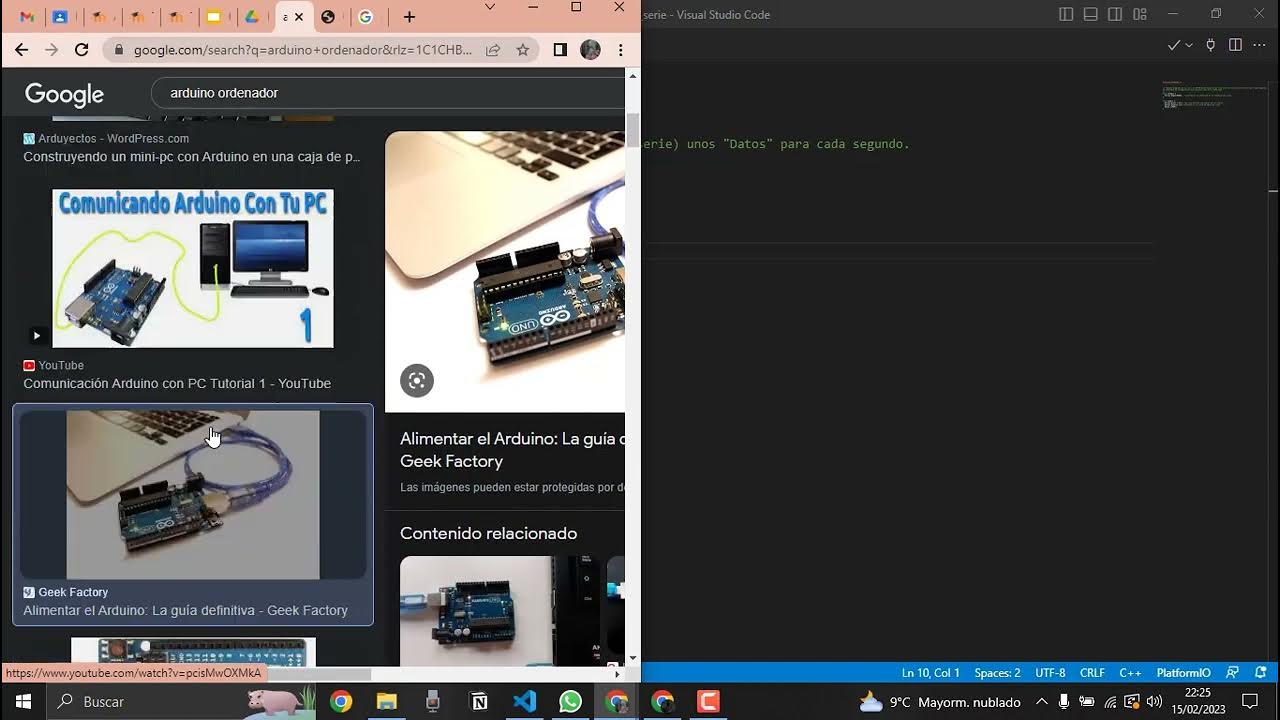1280x720 pixels.
Task: Open Chrome tab search chevron
Action: [490, 7]
